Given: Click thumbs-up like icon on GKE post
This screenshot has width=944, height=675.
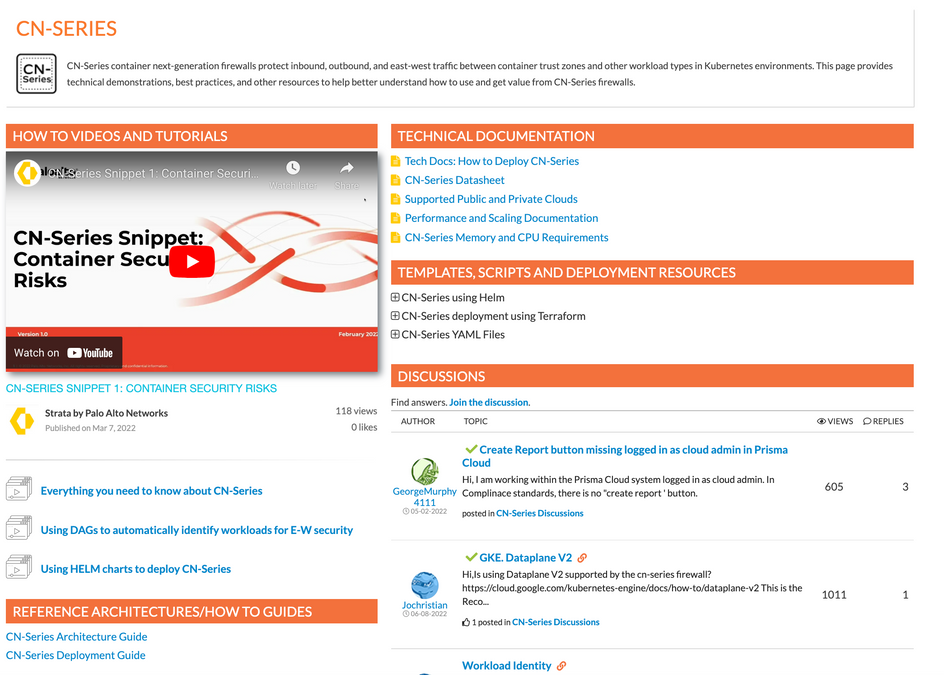Looking at the screenshot, I should (466, 622).
